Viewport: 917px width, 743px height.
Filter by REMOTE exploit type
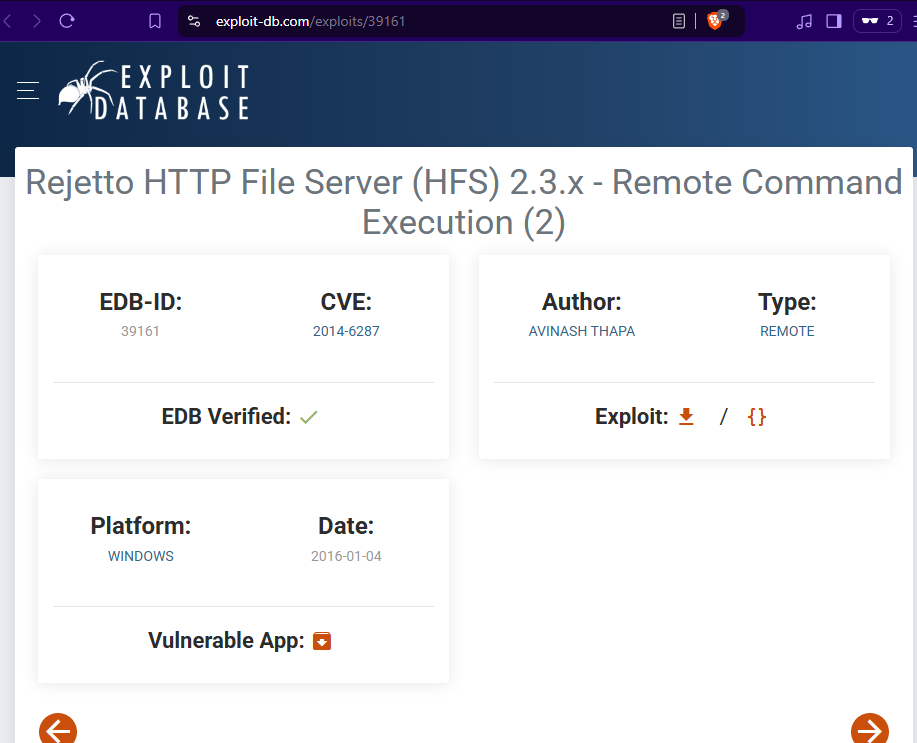787,331
